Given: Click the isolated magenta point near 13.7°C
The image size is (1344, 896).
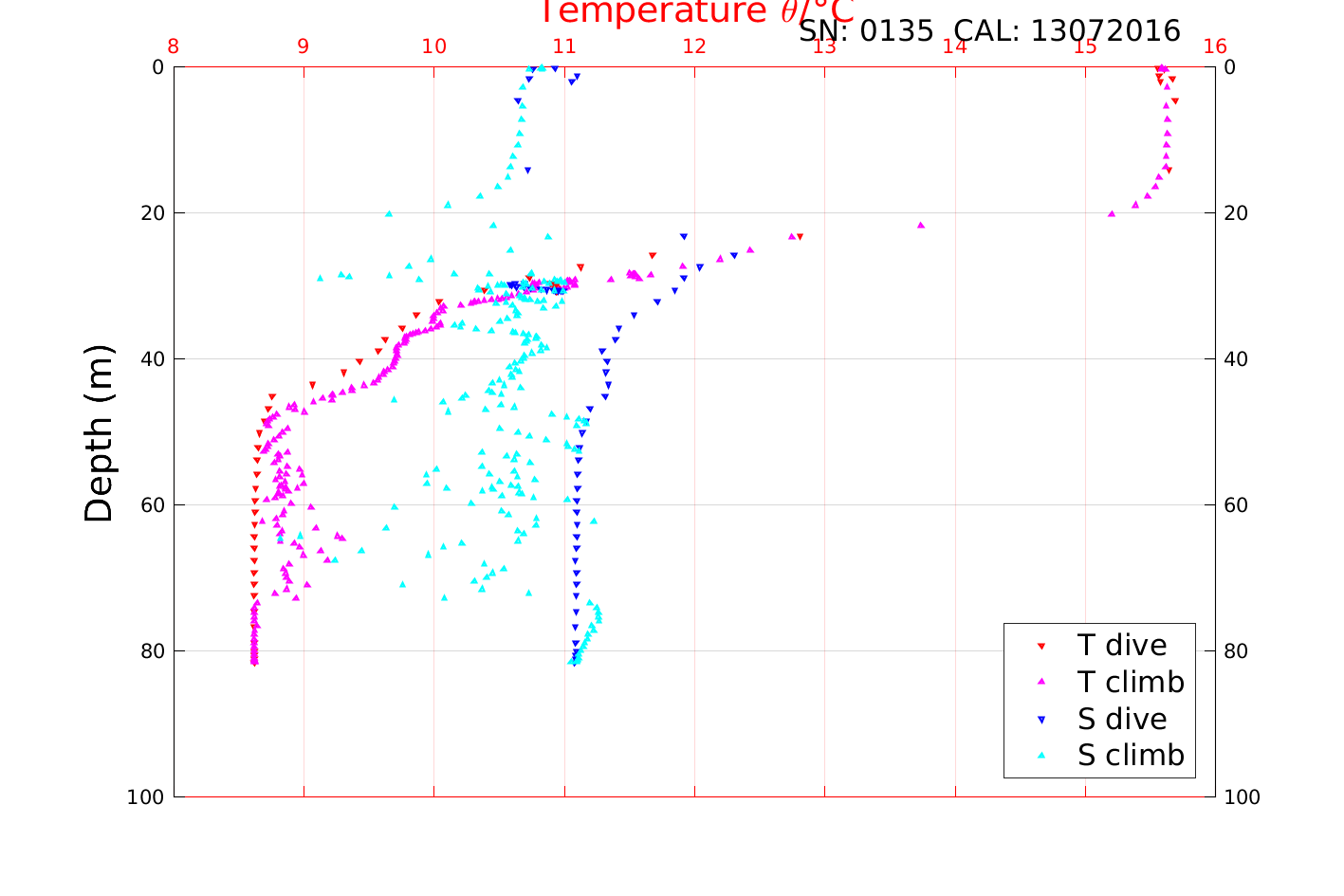Looking at the screenshot, I should pyautogui.click(x=920, y=225).
